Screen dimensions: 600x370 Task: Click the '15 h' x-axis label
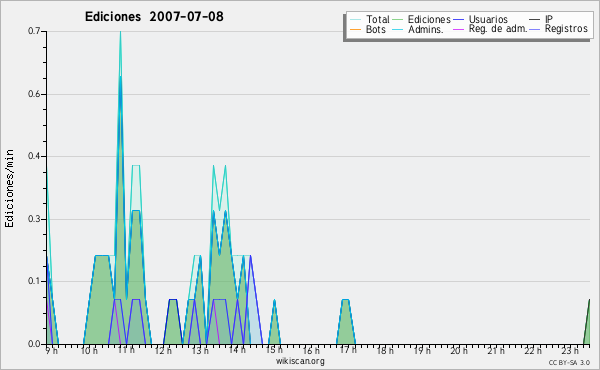pos(274,350)
